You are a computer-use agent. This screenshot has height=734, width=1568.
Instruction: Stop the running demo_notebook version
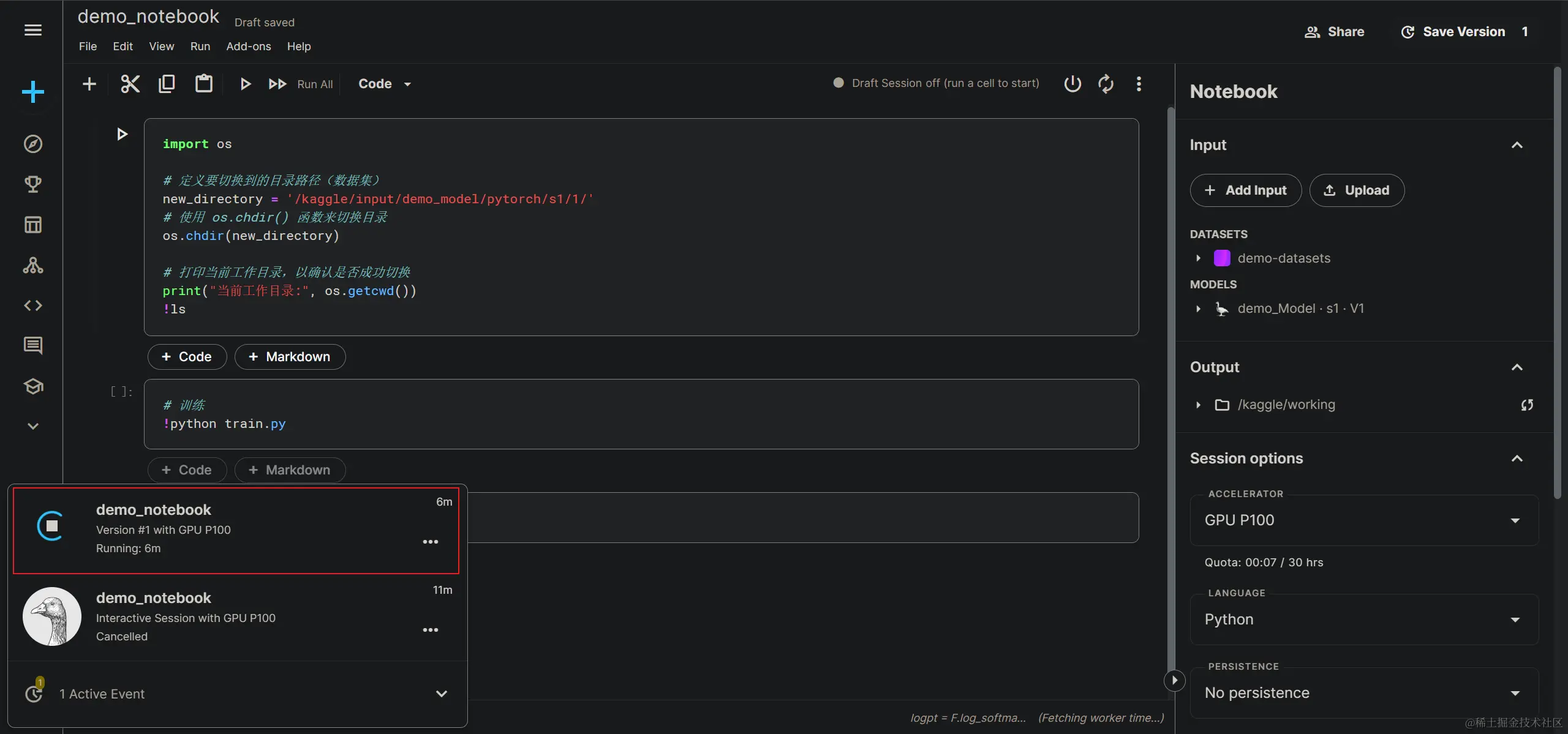[x=51, y=526]
